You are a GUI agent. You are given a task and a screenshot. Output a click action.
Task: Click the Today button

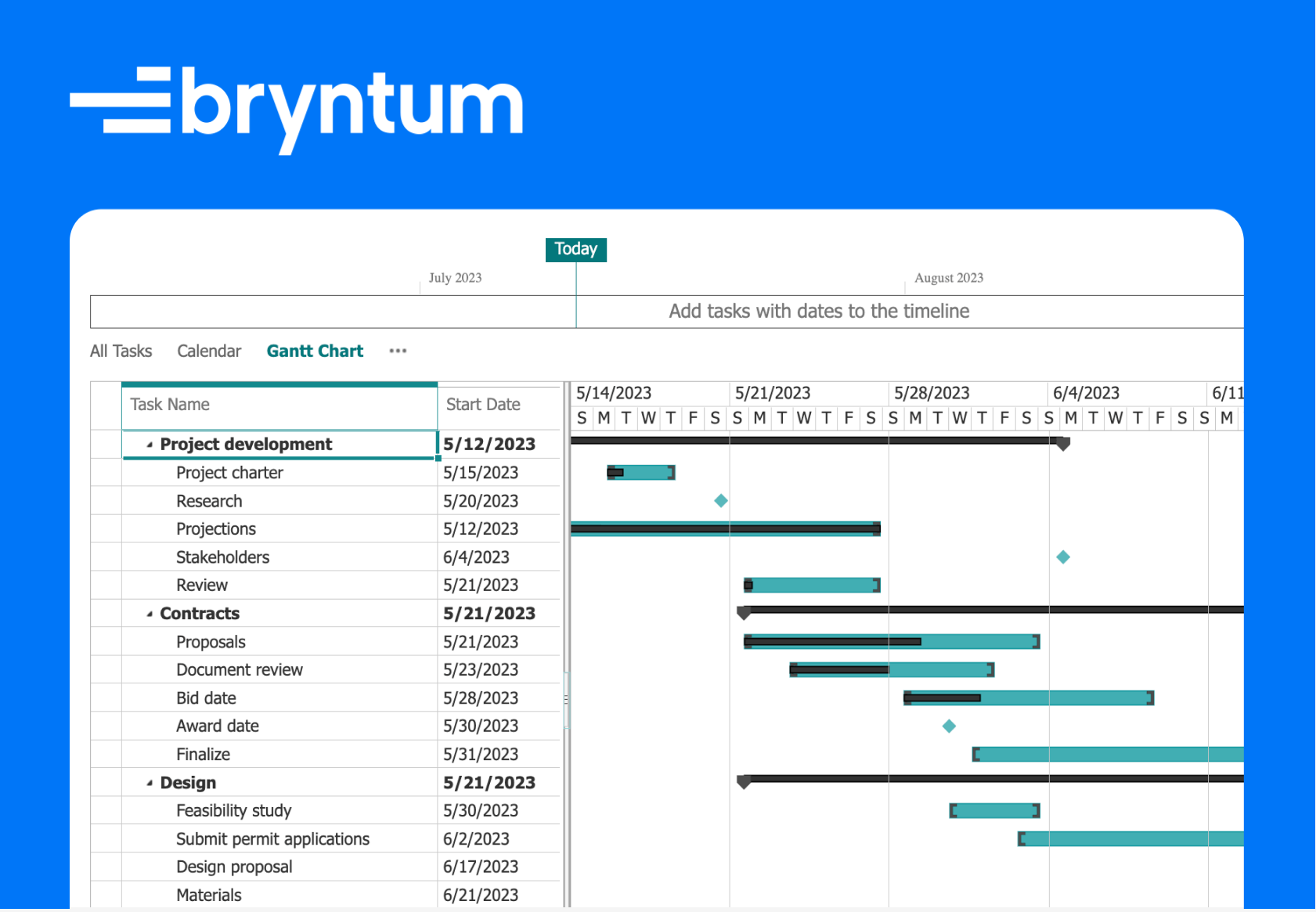pos(575,249)
